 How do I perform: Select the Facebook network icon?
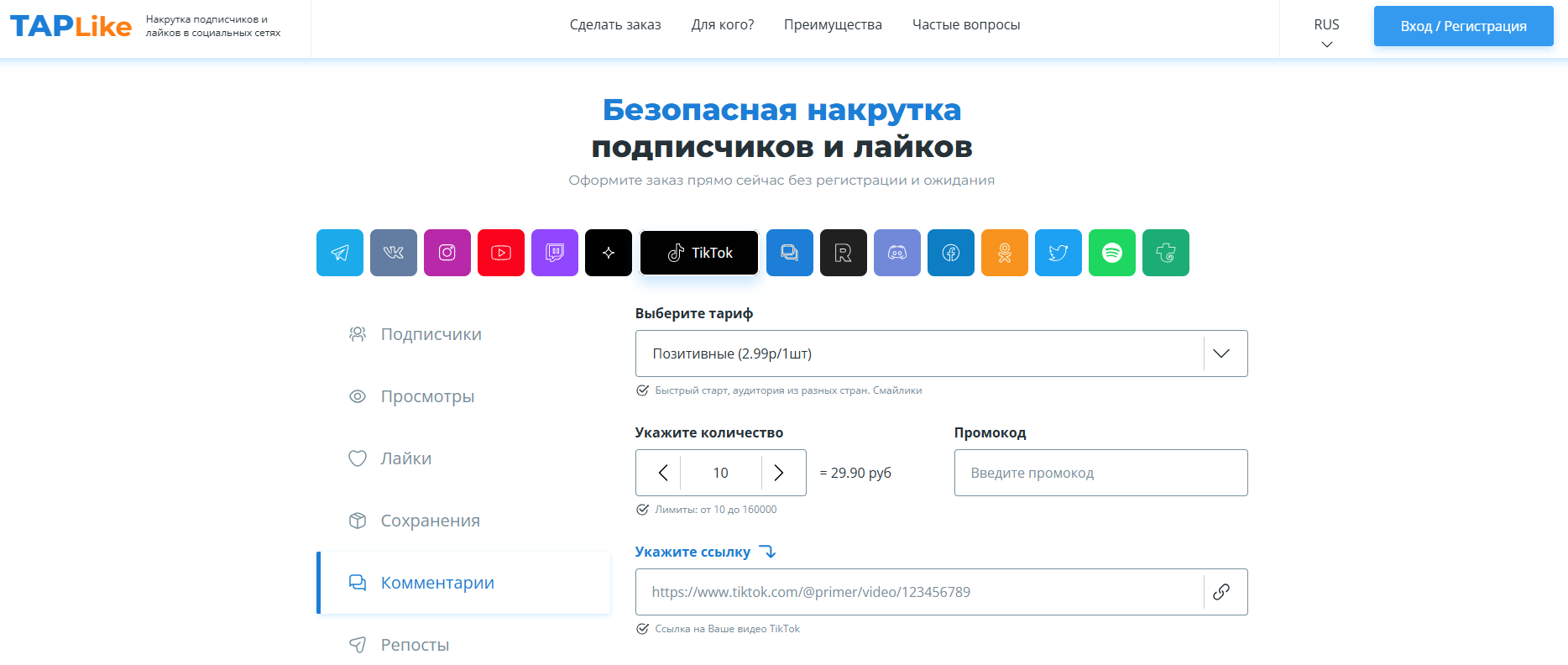pyautogui.click(x=951, y=253)
